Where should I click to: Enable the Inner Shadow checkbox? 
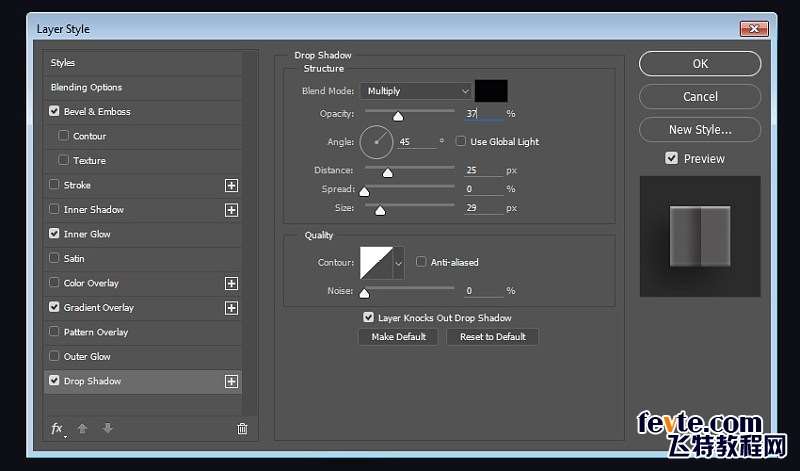tap(54, 209)
